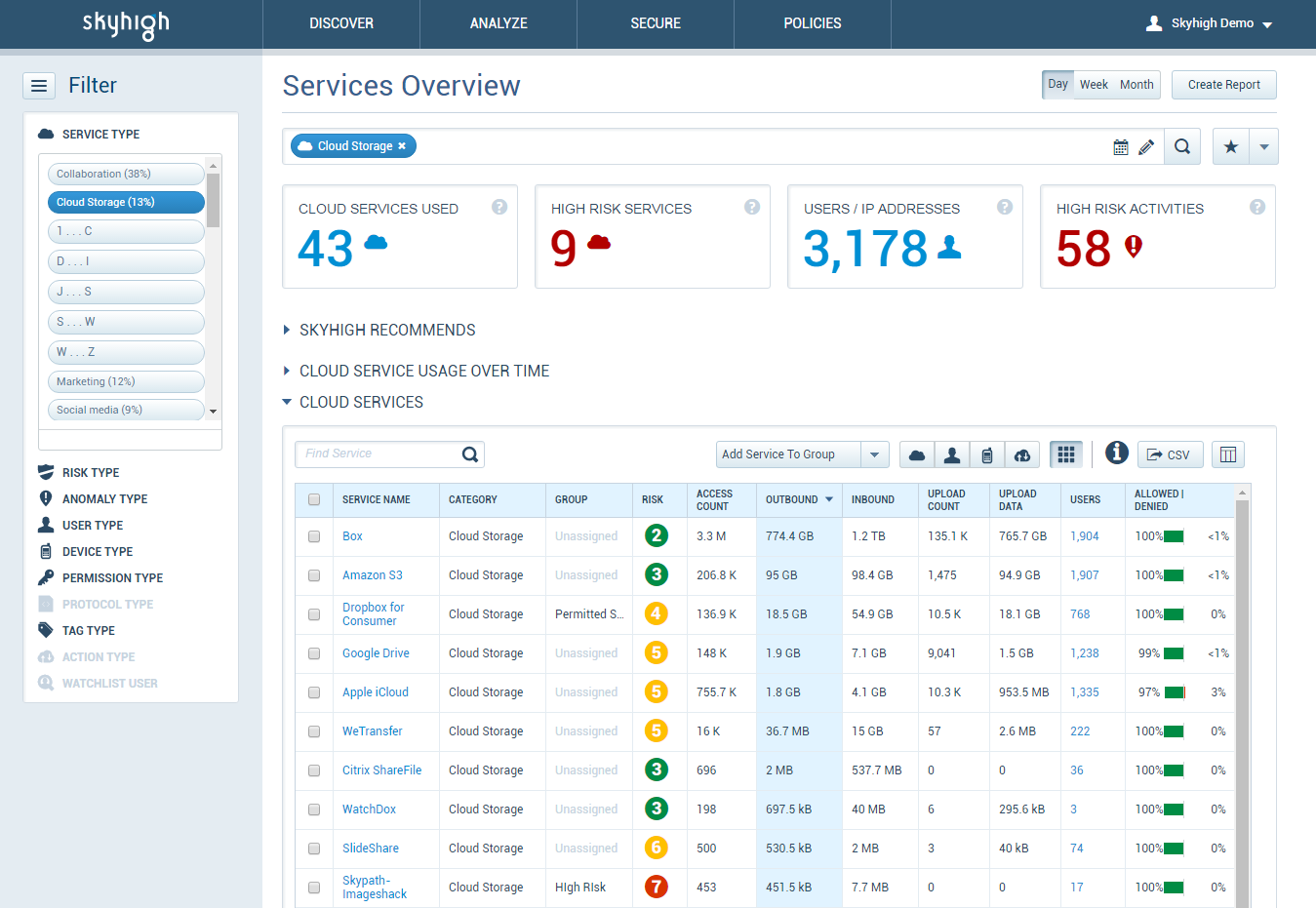The width and height of the screenshot is (1316, 908).
Task: Open the Secure menu
Action: [x=656, y=23]
